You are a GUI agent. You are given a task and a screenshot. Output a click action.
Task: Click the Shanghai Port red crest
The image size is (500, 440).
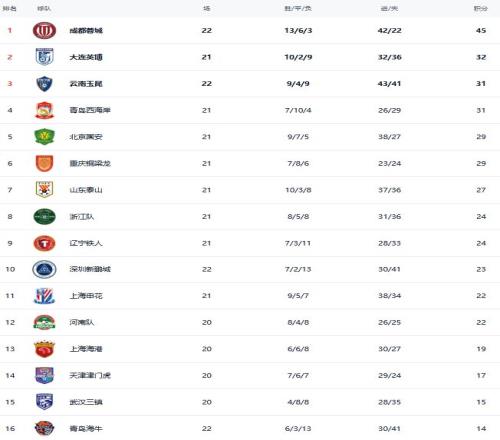click(44, 349)
